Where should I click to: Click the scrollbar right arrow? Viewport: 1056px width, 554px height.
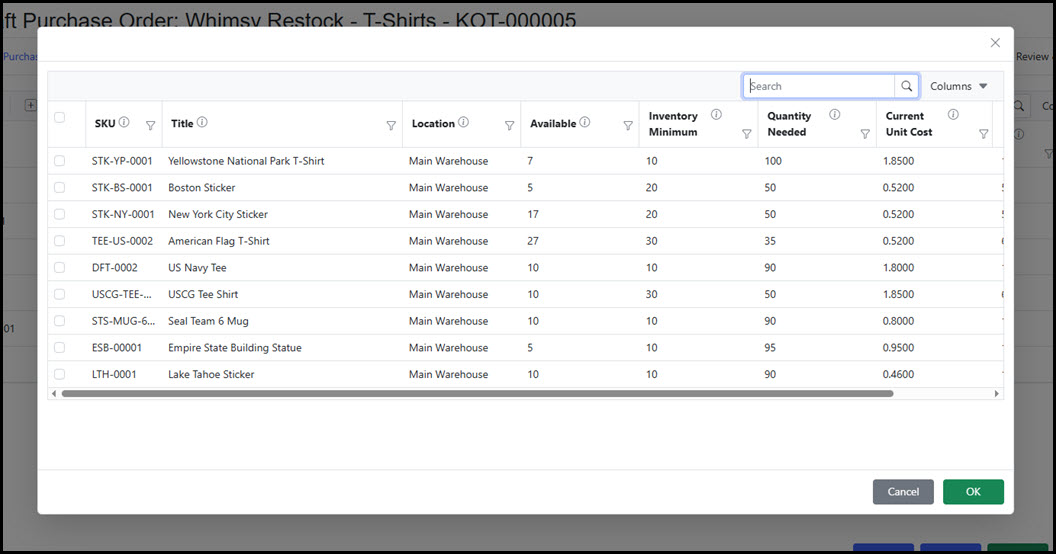tap(996, 394)
